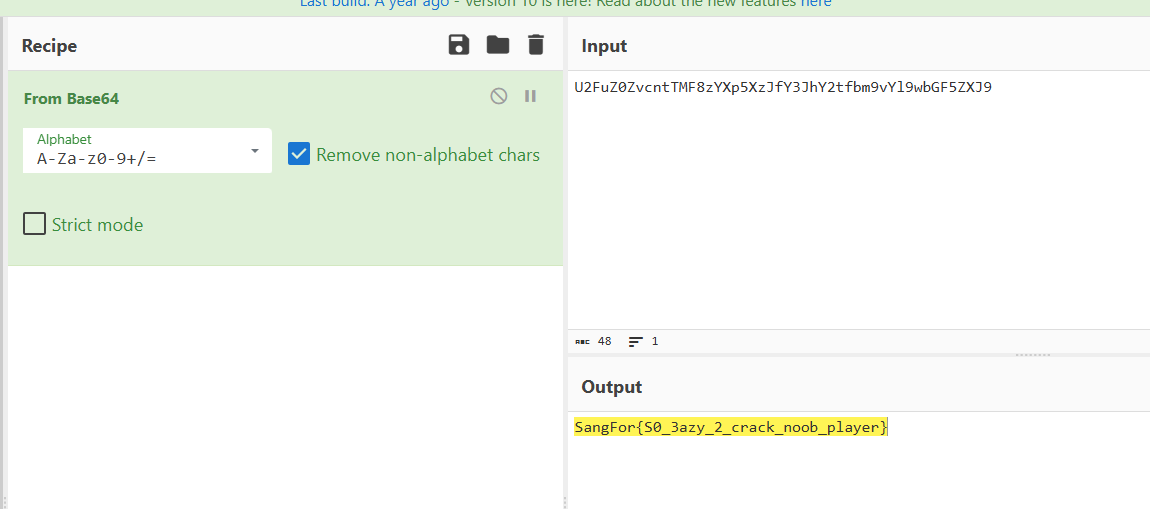This screenshot has width=1150, height=509.
Task: Load a recipe via folder icon
Action: [x=498, y=45]
